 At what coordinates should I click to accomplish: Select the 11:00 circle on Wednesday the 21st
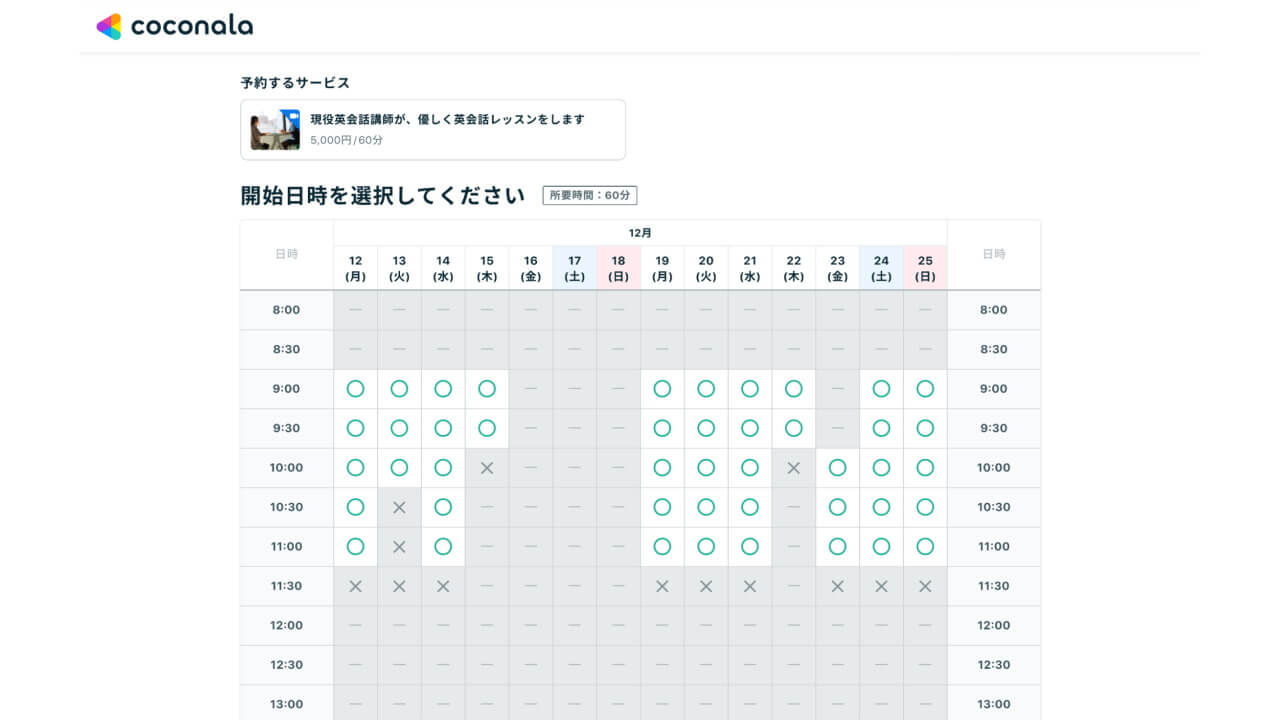tap(750, 547)
